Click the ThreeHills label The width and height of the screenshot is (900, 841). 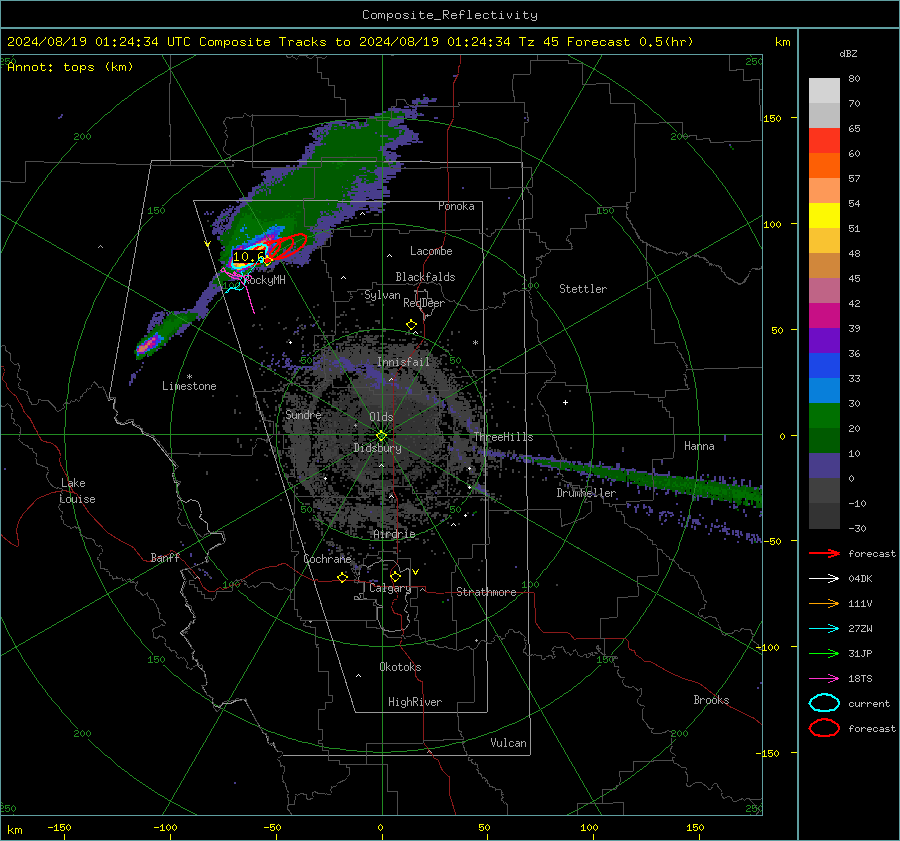[x=503, y=437]
